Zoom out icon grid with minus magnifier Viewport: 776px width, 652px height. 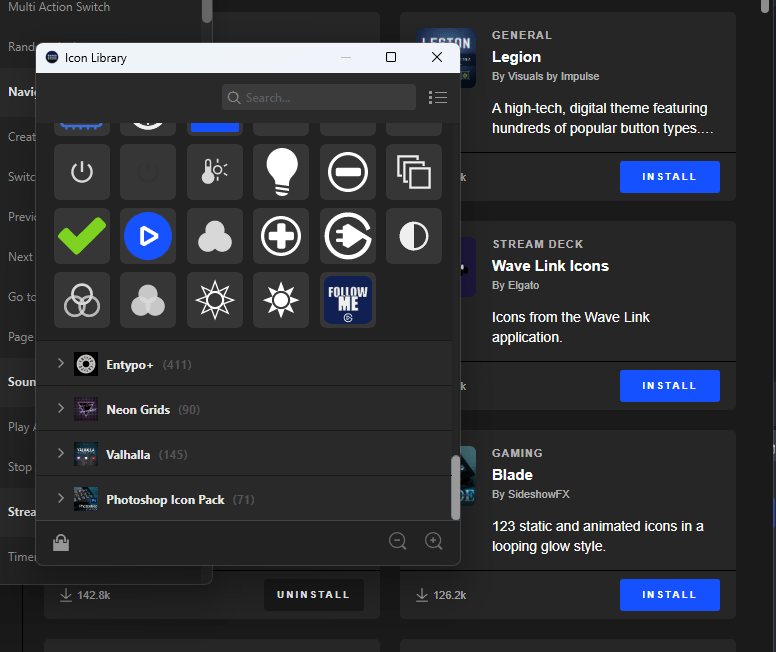point(397,541)
